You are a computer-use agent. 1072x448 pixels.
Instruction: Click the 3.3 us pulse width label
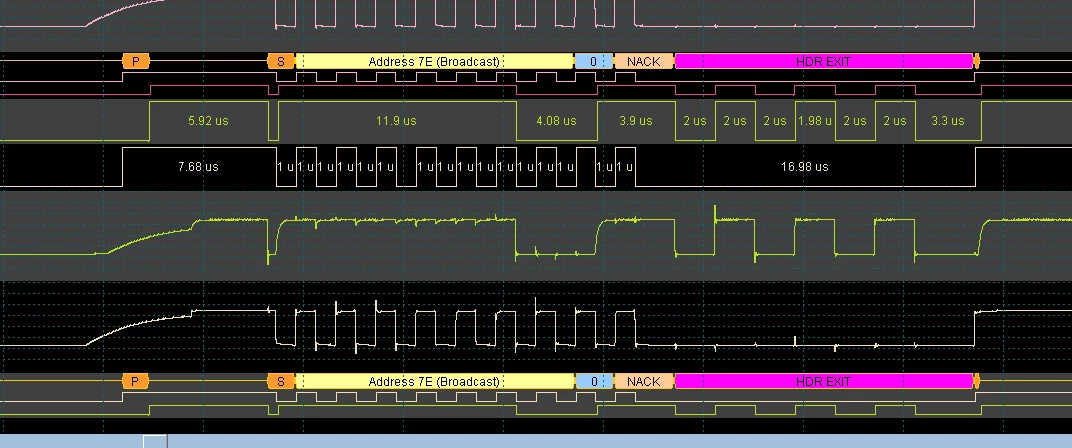point(948,121)
